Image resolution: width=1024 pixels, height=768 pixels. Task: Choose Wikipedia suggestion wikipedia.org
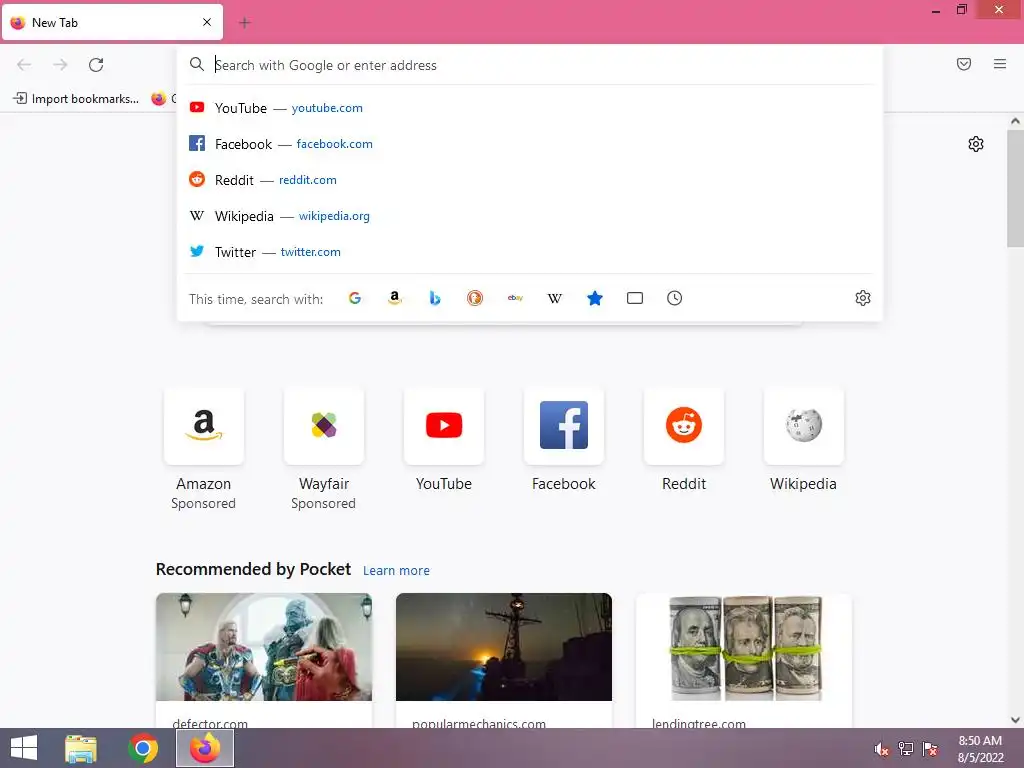[530, 216]
